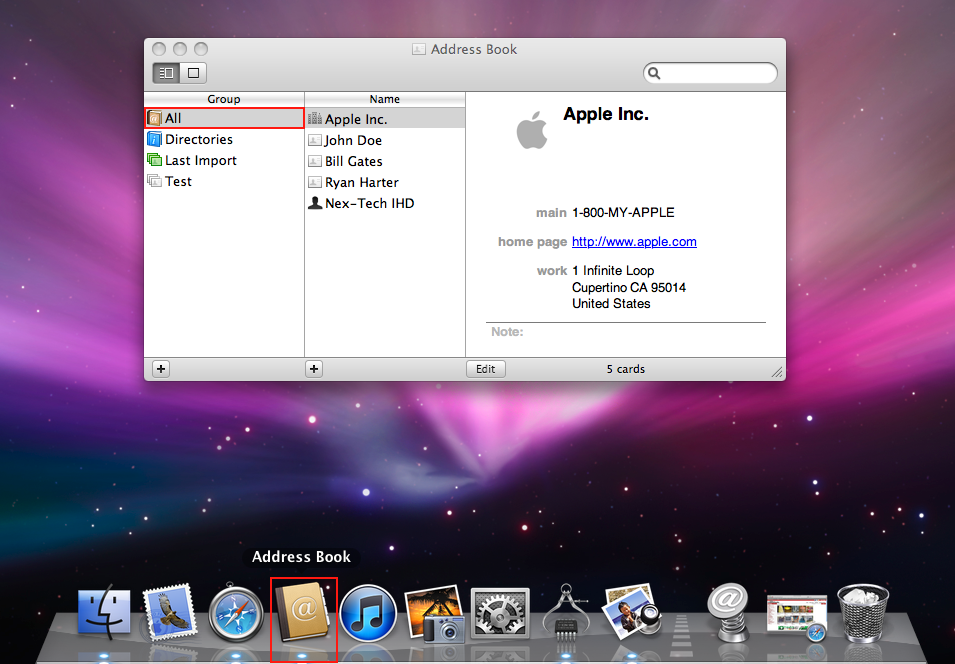Open the http://www.apple.com link
The height and width of the screenshot is (664, 955).
pyautogui.click(x=634, y=242)
